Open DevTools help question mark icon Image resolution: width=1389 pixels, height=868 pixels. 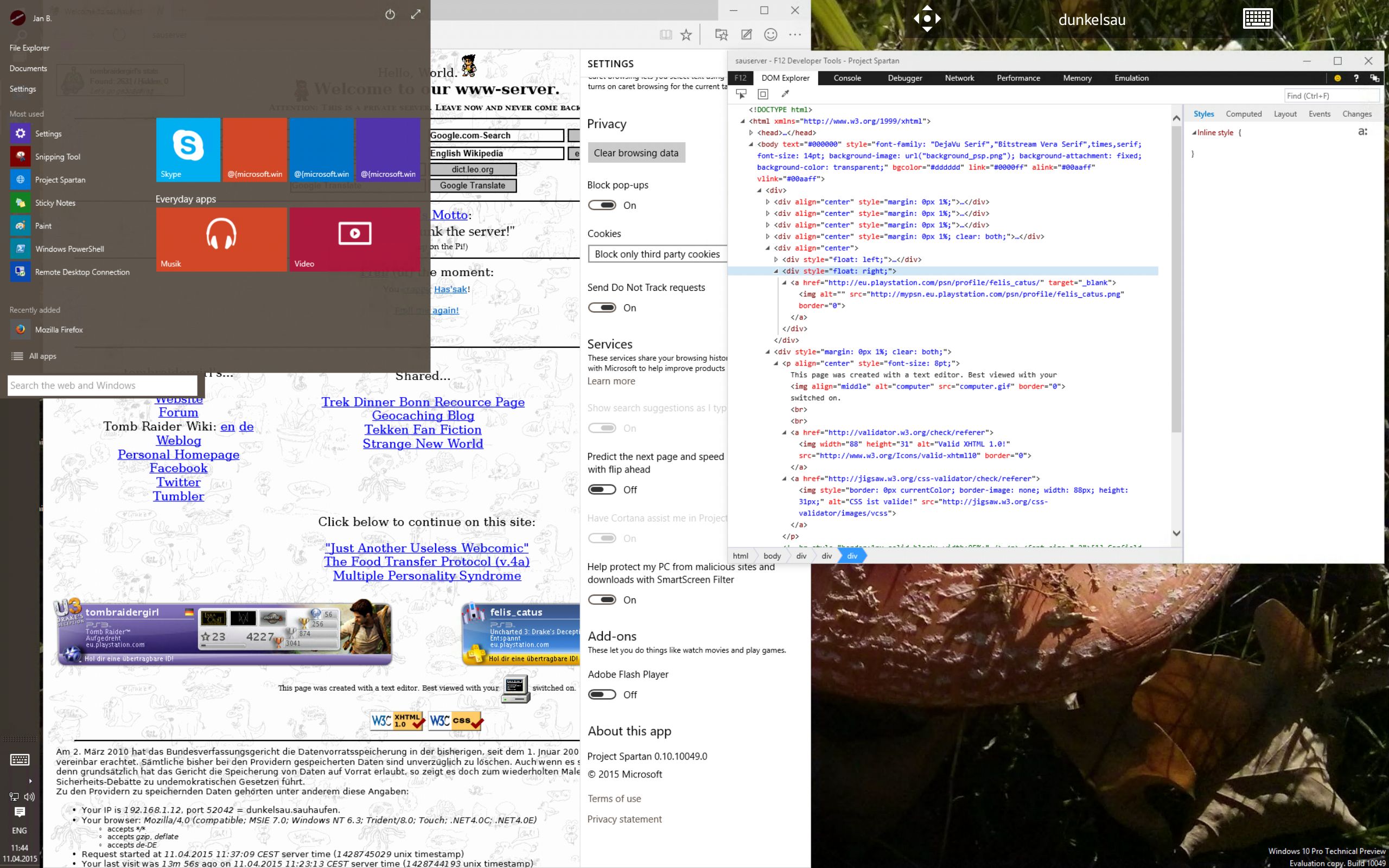1356,78
